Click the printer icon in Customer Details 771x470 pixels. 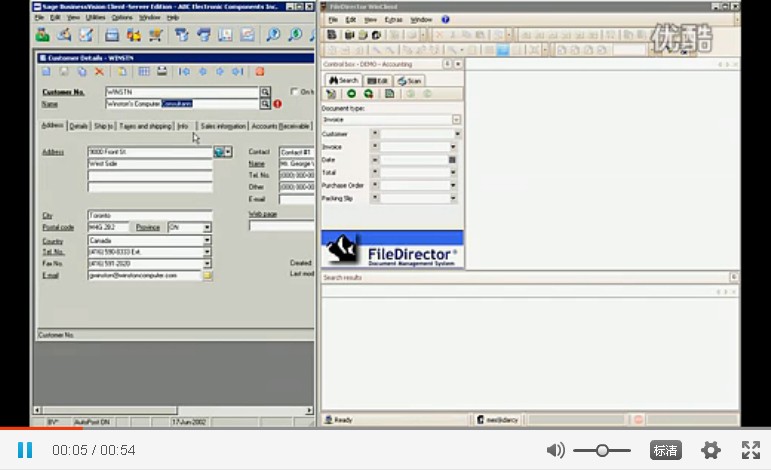click(x=162, y=72)
